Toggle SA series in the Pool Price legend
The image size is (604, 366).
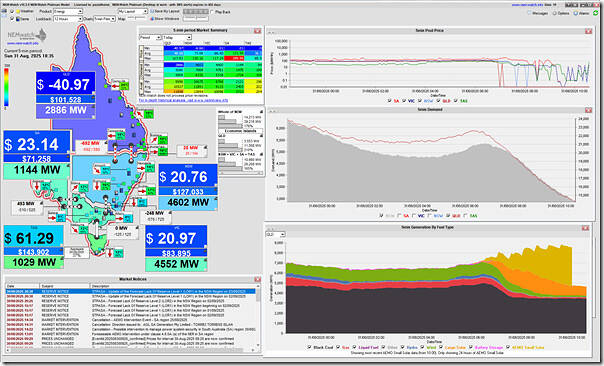(x=389, y=101)
